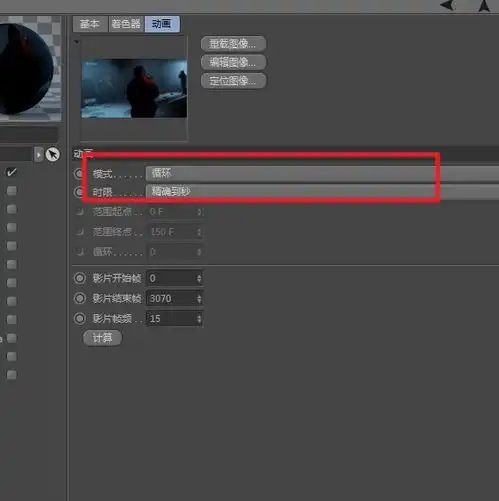The width and height of the screenshot is (499, 501).
Task: Click the stepper arrows of 影片开始帧
Action: (x=199, y=278)
